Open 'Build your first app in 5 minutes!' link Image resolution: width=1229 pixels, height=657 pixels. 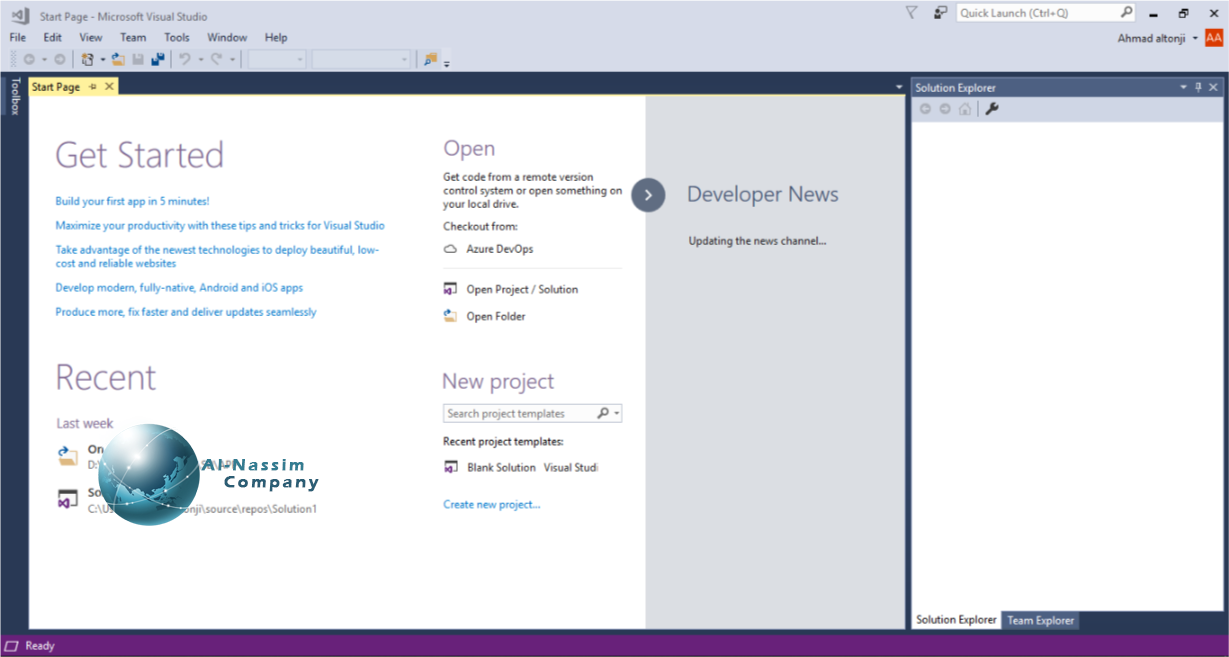click(132, 201)
